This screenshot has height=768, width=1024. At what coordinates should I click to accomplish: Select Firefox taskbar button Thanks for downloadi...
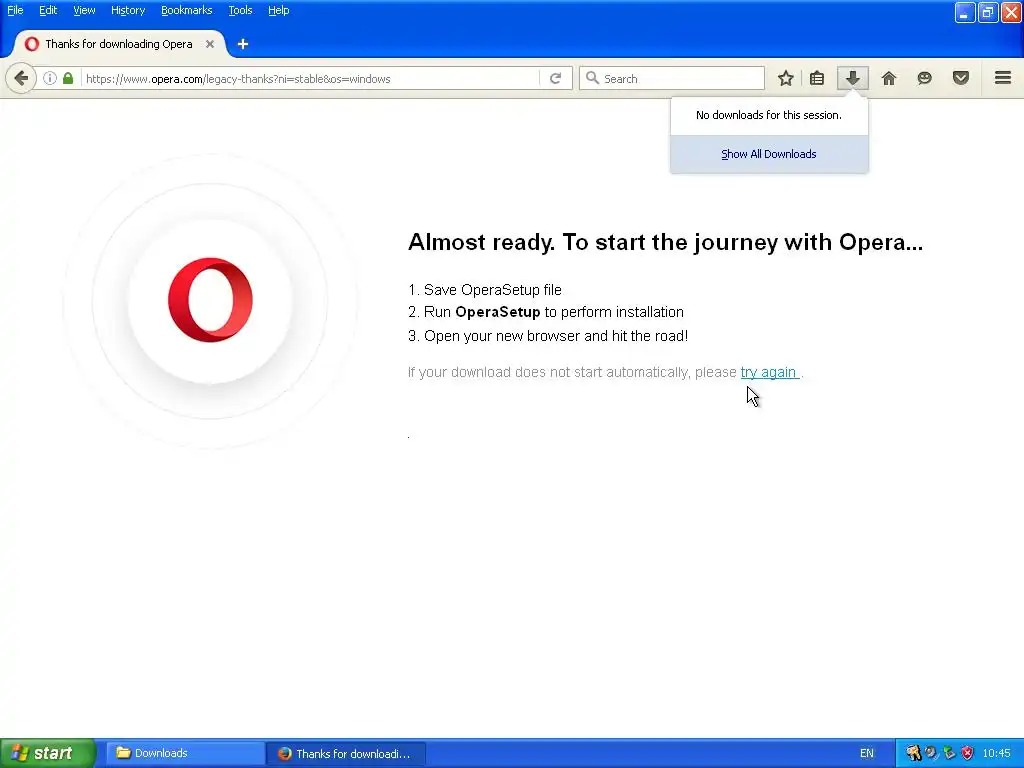pos(346,753)
